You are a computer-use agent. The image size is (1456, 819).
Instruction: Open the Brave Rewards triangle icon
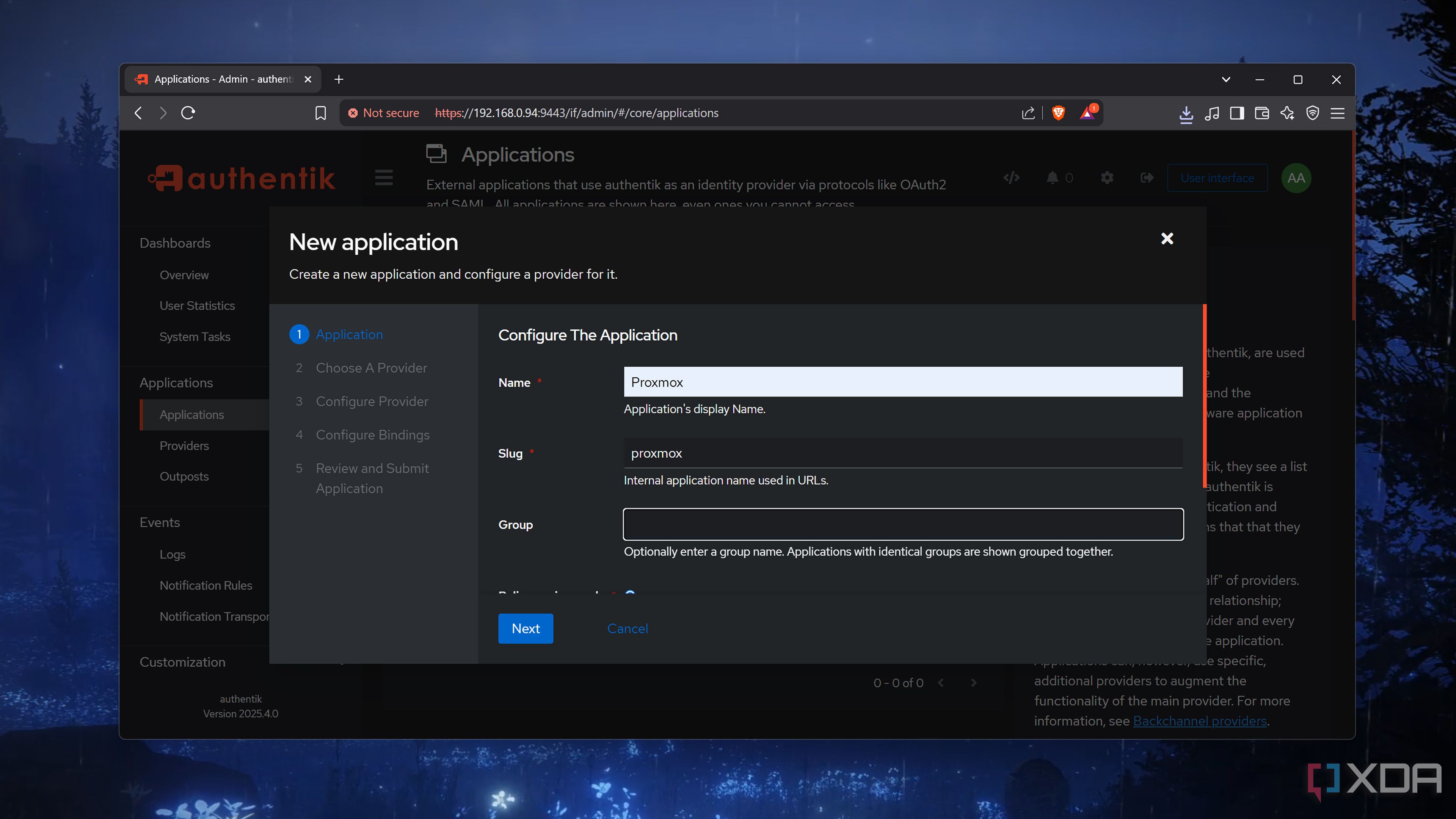point(1086,113)
